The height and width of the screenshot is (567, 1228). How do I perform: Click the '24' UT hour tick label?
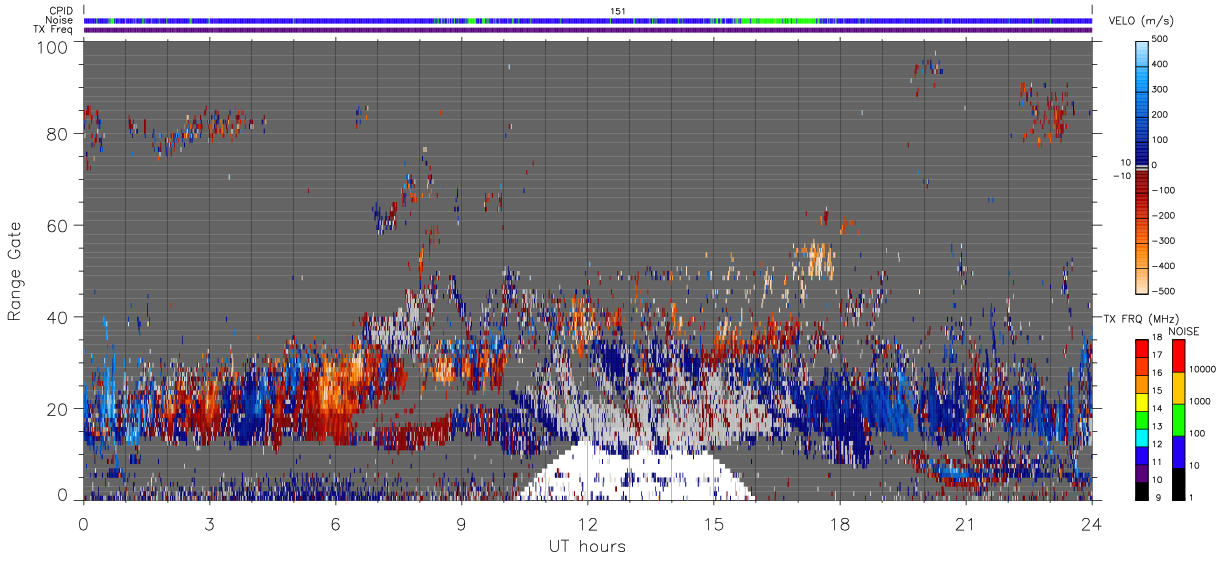pyautogui.click(x=1092, y=524)
